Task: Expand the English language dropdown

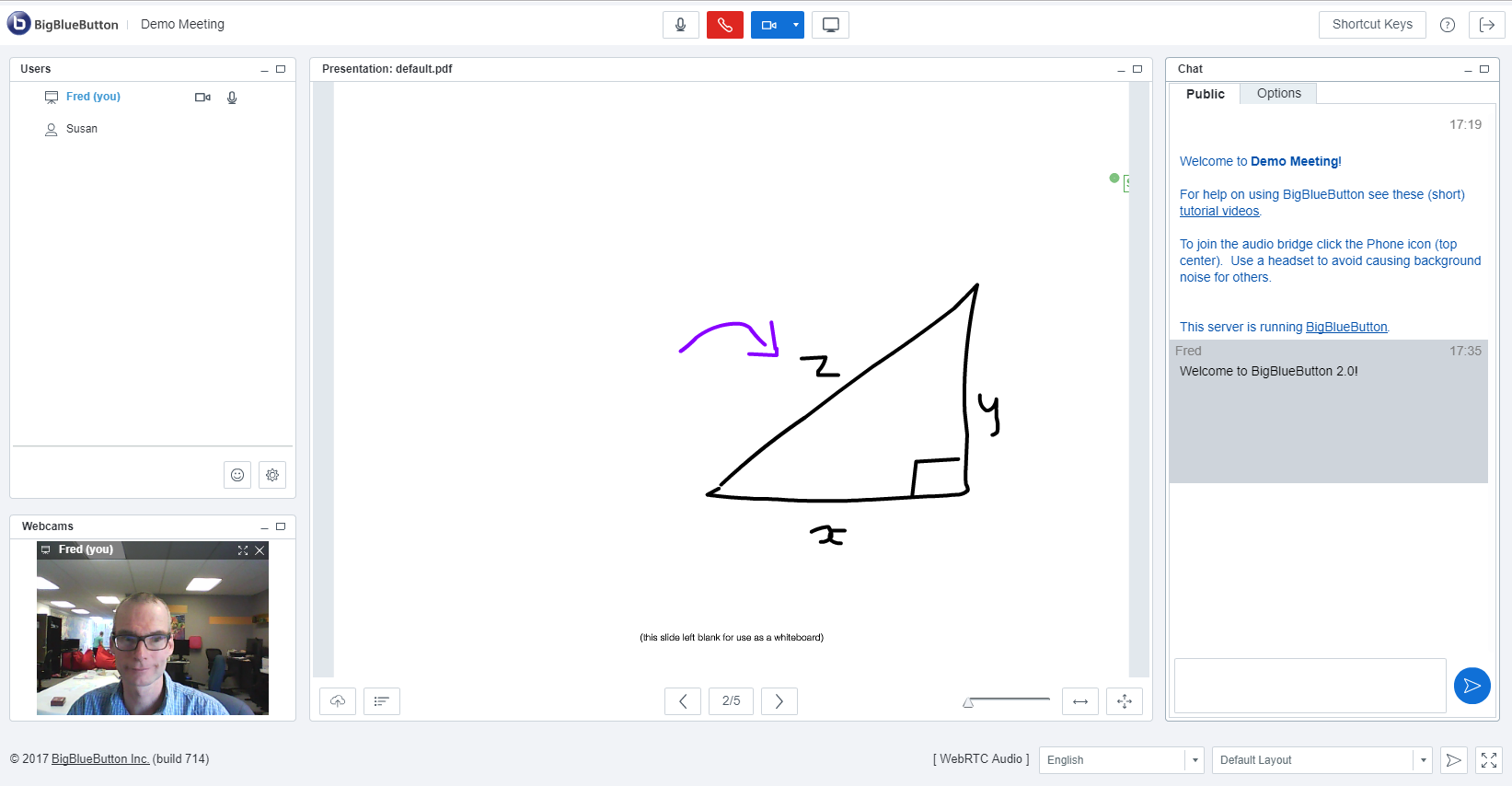Action: [1195, 760]
